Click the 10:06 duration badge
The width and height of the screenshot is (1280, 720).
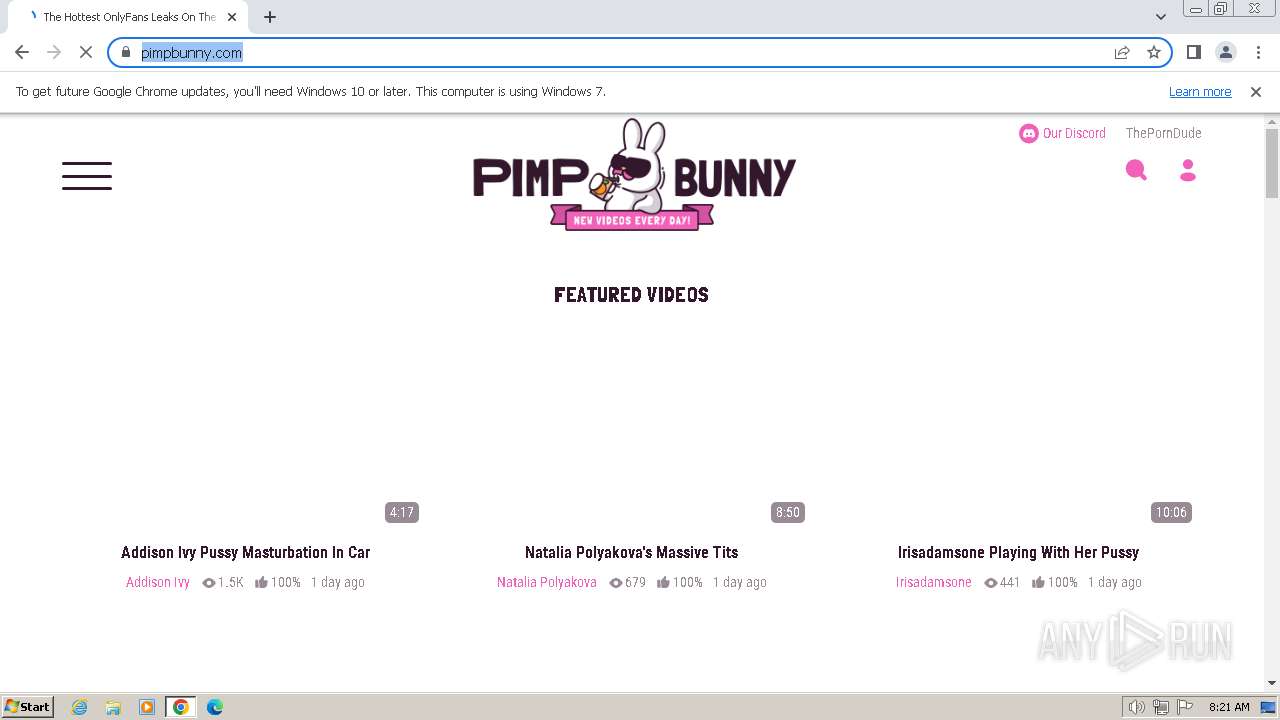pos(1171,512)
